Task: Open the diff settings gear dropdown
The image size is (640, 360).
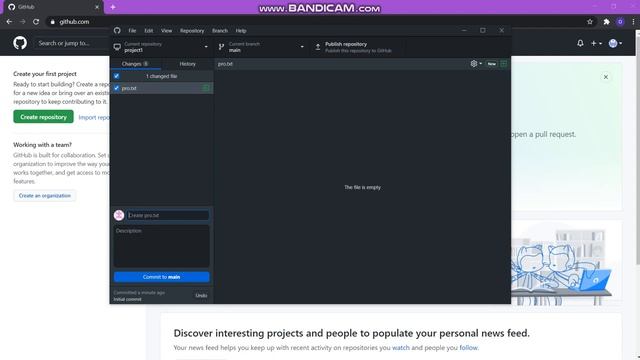Action: pyautogui.click(x=476, y=64)
